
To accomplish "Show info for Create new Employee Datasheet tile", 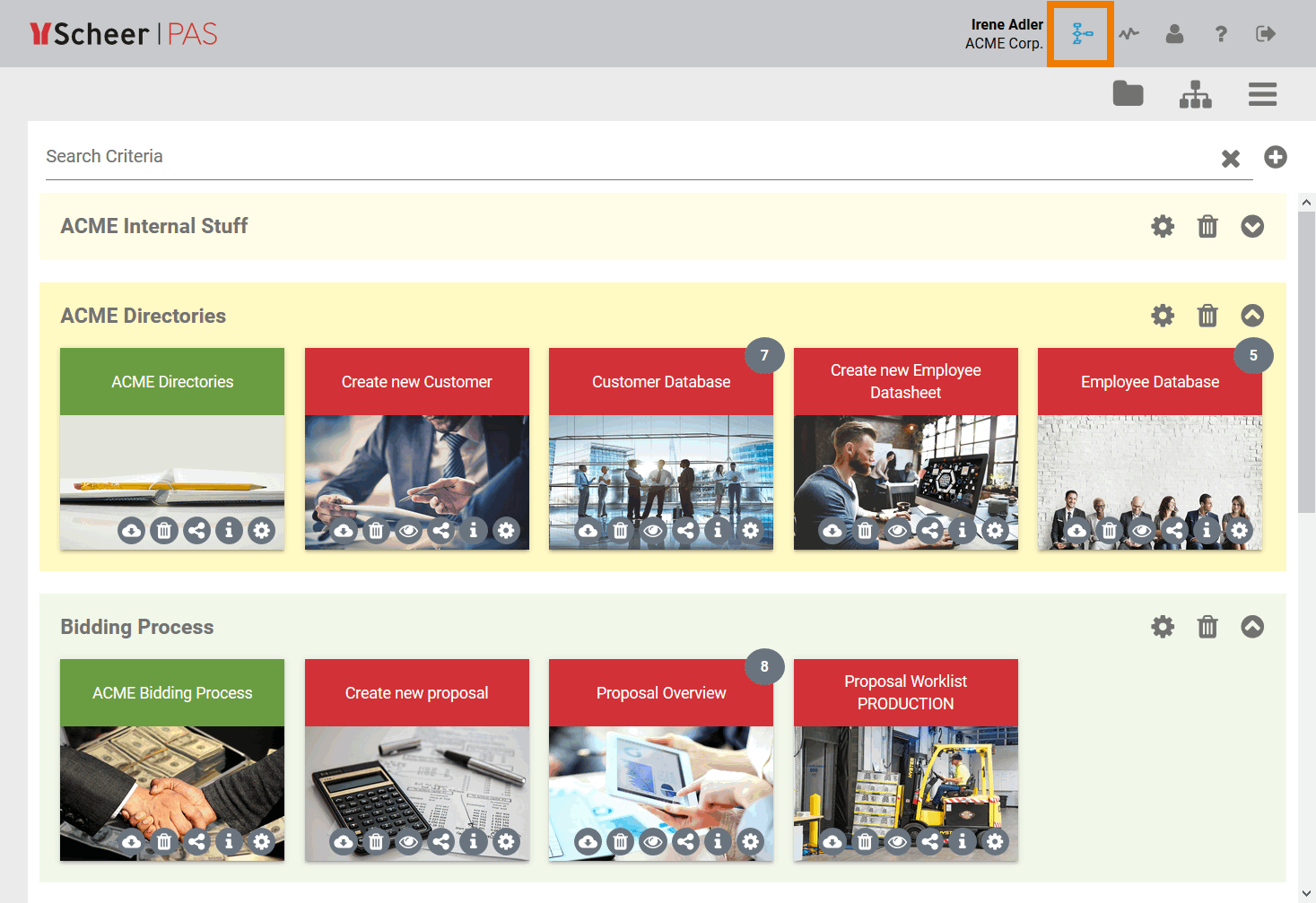I will point(963,531).
